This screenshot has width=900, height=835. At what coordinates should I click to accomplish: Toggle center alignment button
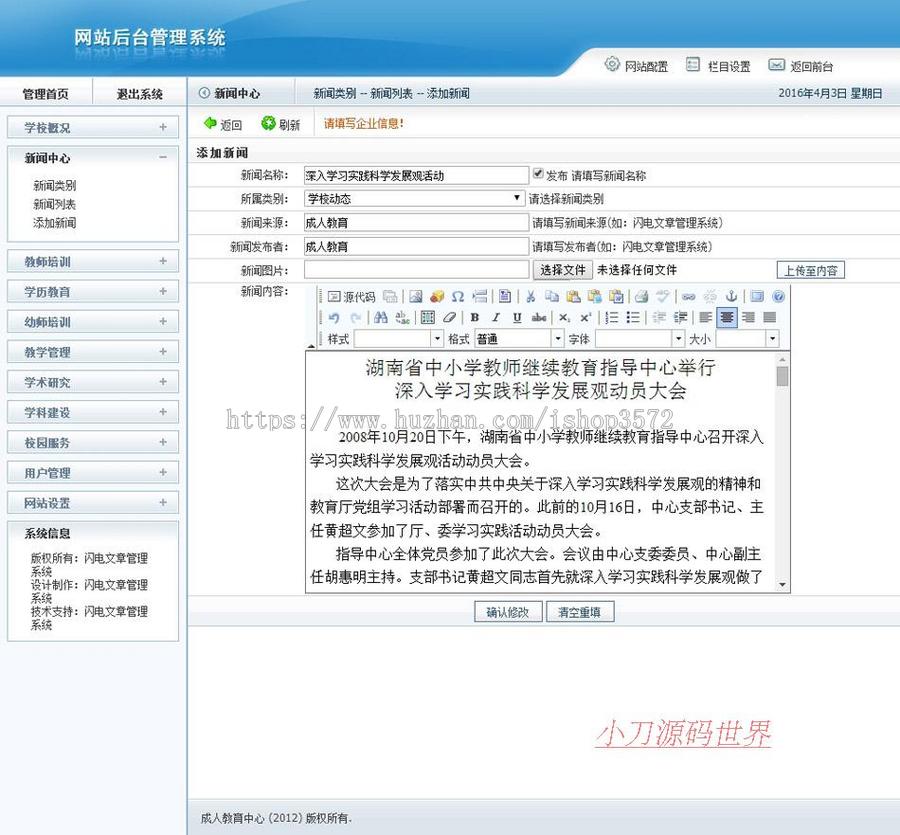[727, 317]
